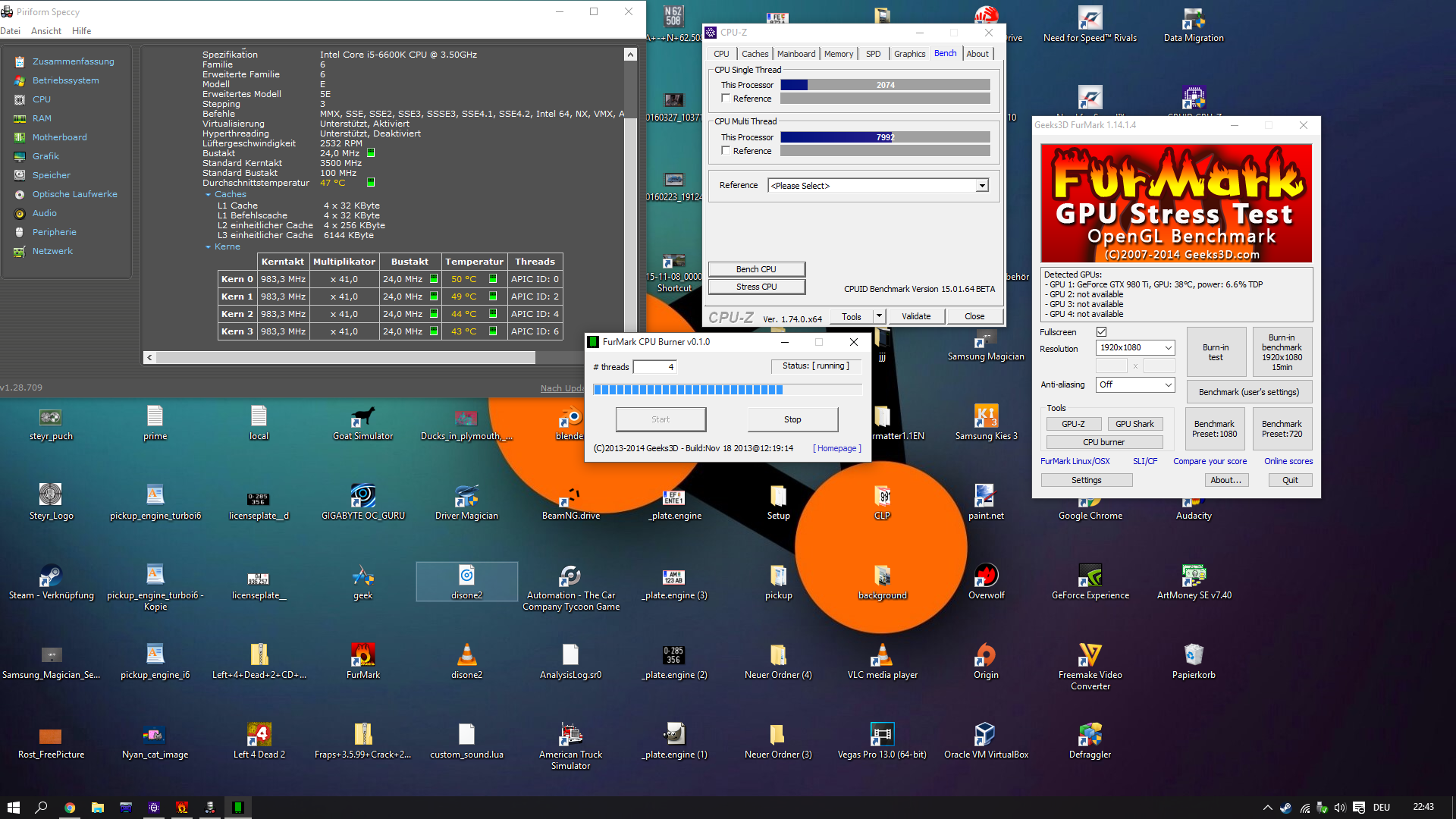
Task: Click the Speccy horizontal scrollbar left arrow
Action: click(x=149, y=357)
